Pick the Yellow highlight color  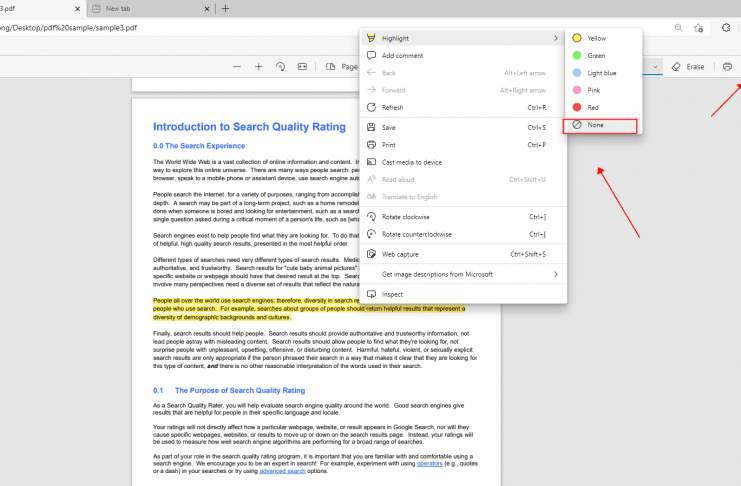[603, 38]
